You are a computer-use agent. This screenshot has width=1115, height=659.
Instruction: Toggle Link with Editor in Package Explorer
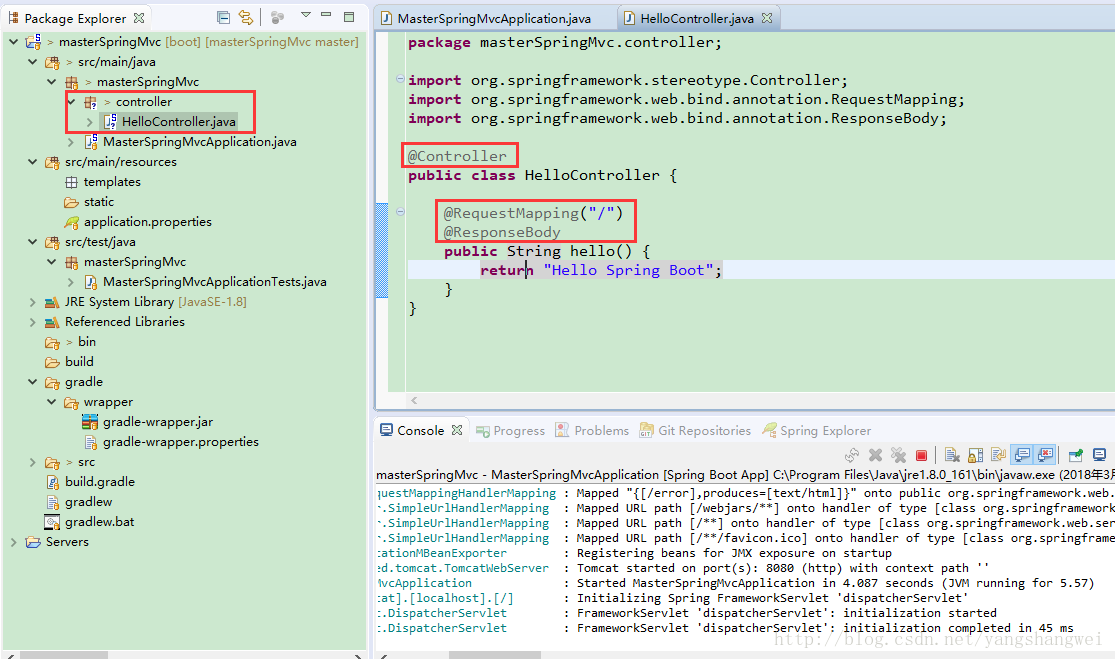click(x=245, y=17)
